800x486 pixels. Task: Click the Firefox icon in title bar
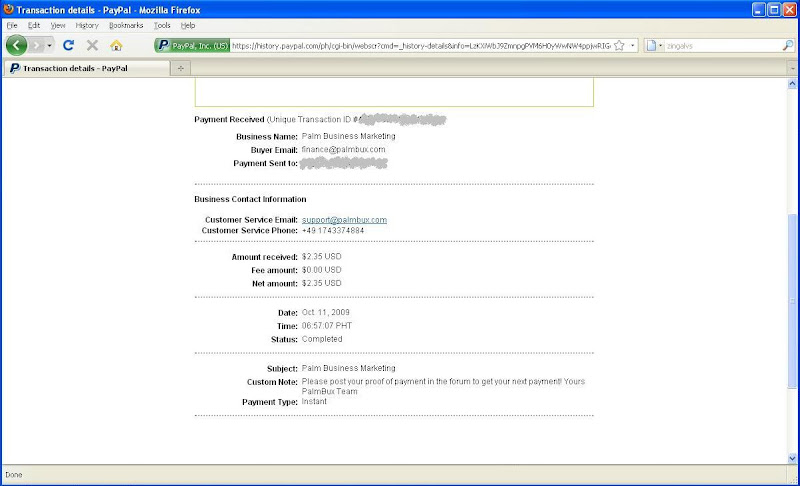point(9,9)
